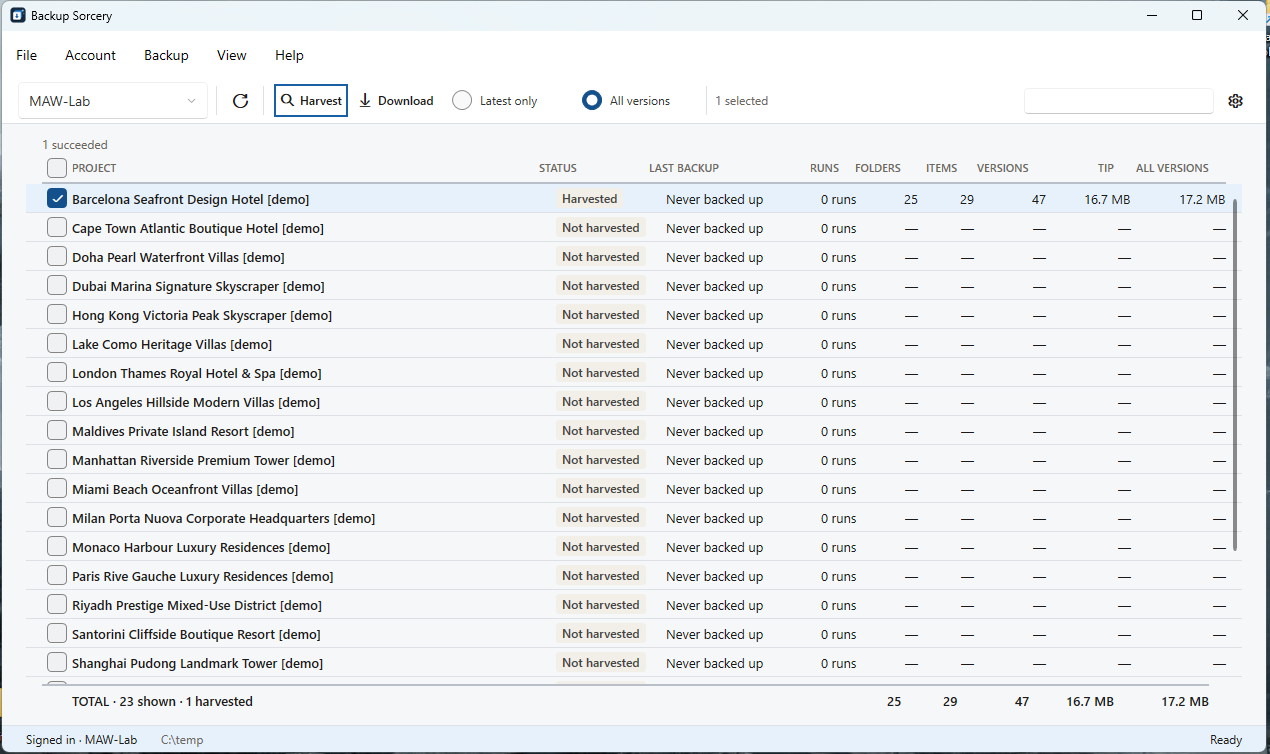Check the Los Angeles Hillside Modern Villas checkbox
This screenshot has width=1270, height=754.
[57, 402]
